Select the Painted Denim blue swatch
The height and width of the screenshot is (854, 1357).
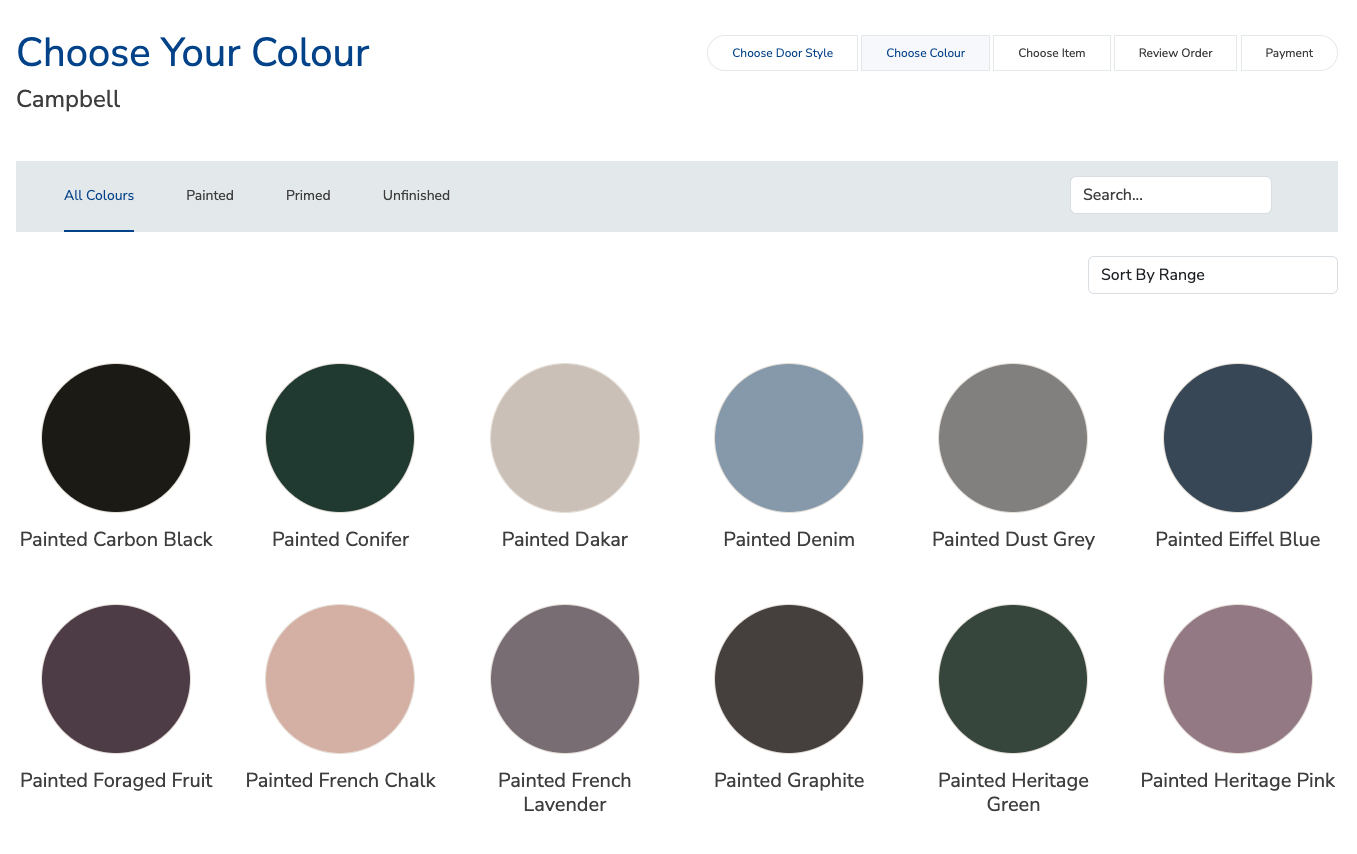pyautogui.click(x=789, y=438)
